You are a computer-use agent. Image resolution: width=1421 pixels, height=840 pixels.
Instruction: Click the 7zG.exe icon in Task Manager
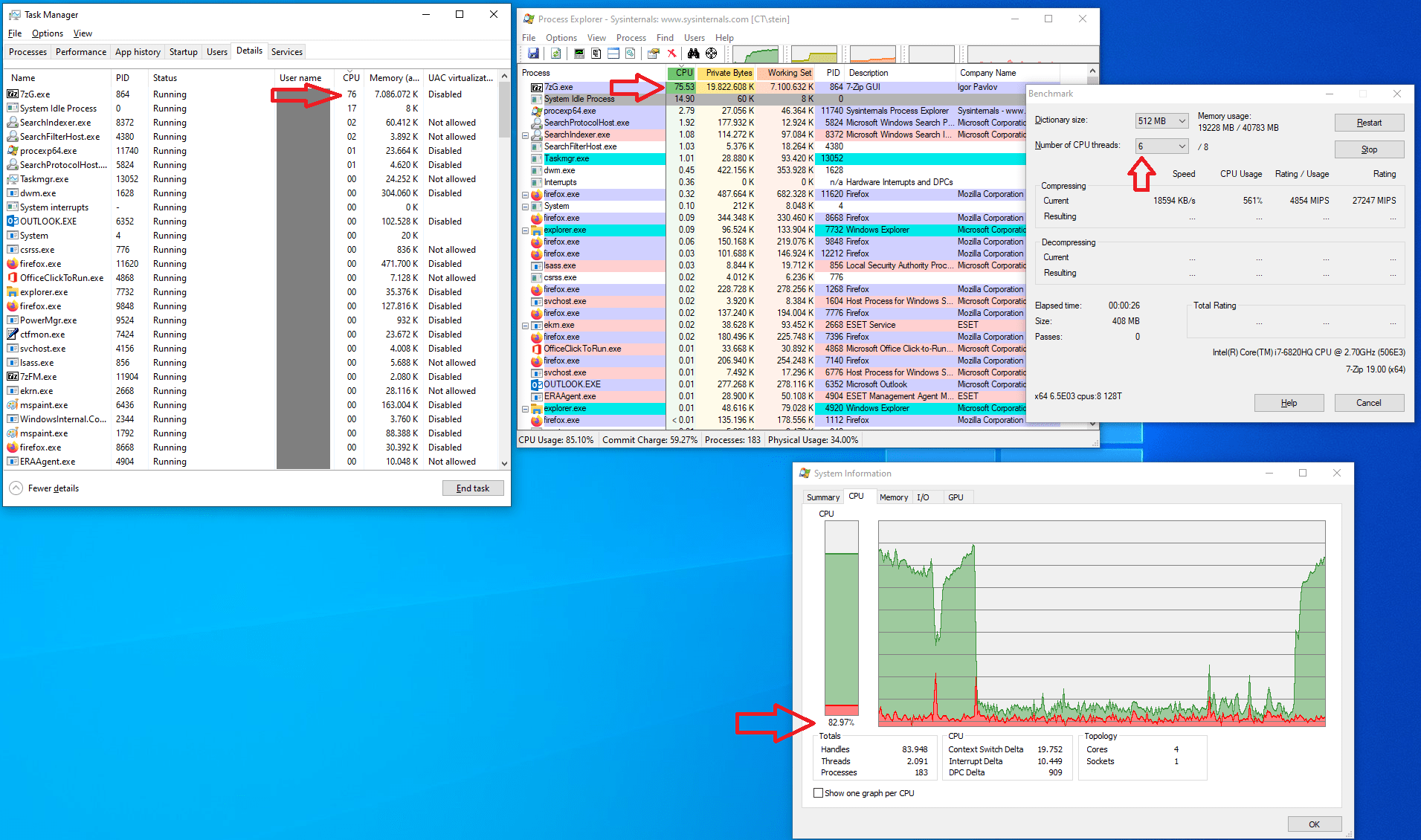(x=13, y=94)
